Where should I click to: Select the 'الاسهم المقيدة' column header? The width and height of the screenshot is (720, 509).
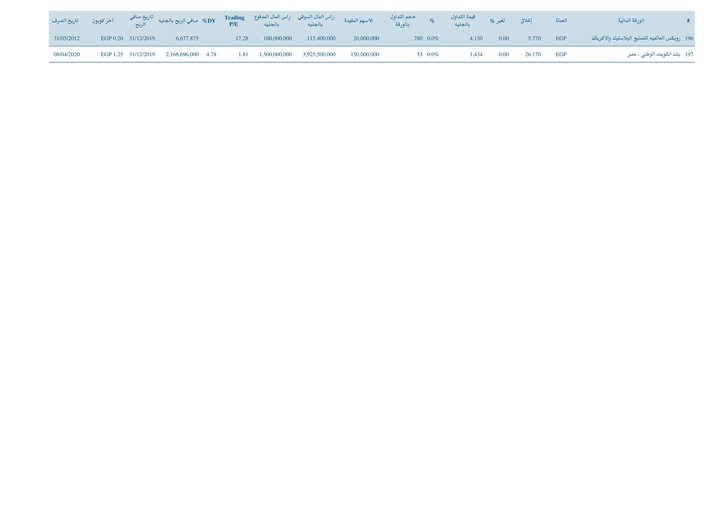359,21
